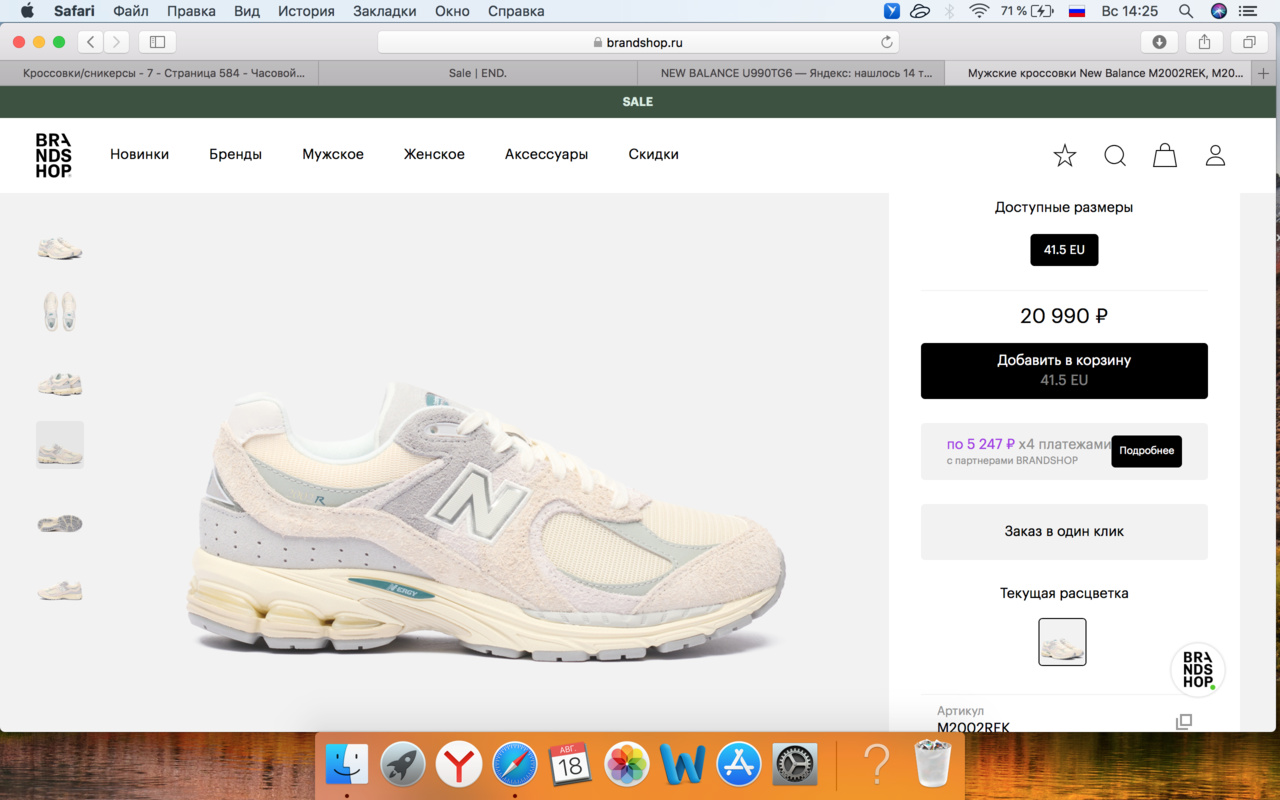Click Добавить в корзину button
The image size is (1280, 800).
(x=1064, y=371)
